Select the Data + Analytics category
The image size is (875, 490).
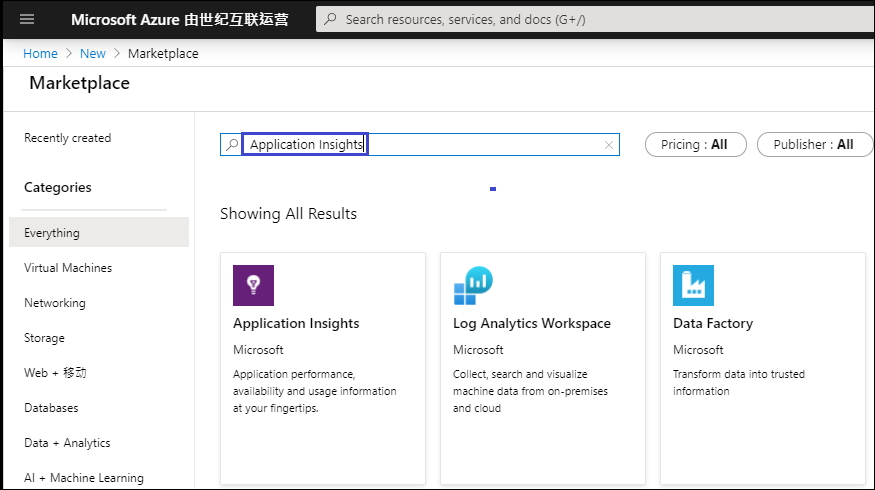[67, 443]
